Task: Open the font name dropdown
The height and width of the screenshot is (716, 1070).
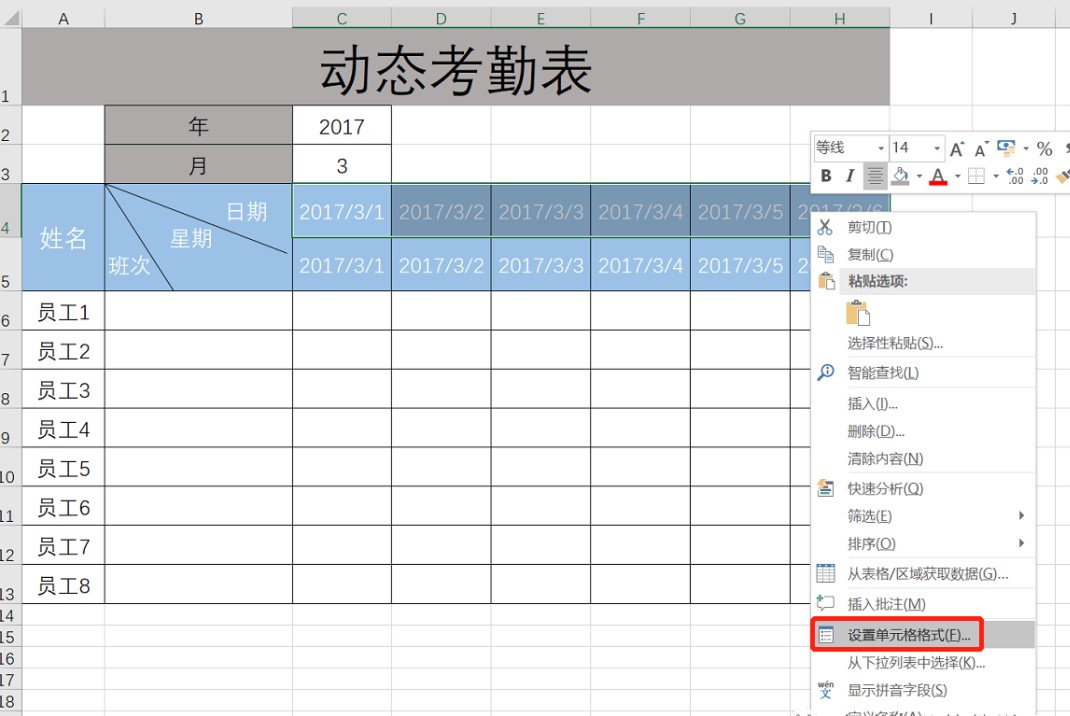Action: coord(880,147)
